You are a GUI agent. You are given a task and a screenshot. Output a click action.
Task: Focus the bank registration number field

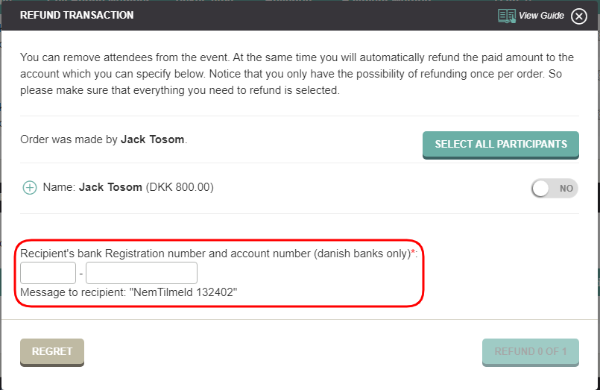tap(48, 273)
